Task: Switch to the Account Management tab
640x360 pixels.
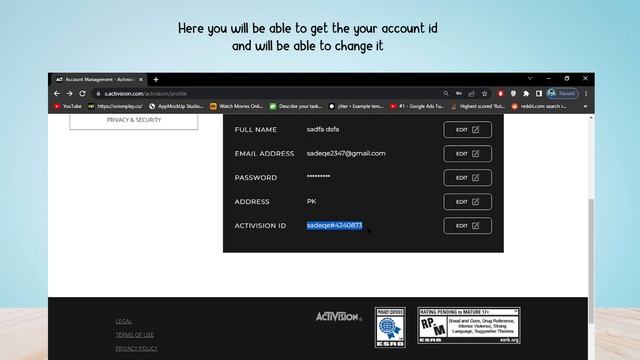Action: click(99, 80)
